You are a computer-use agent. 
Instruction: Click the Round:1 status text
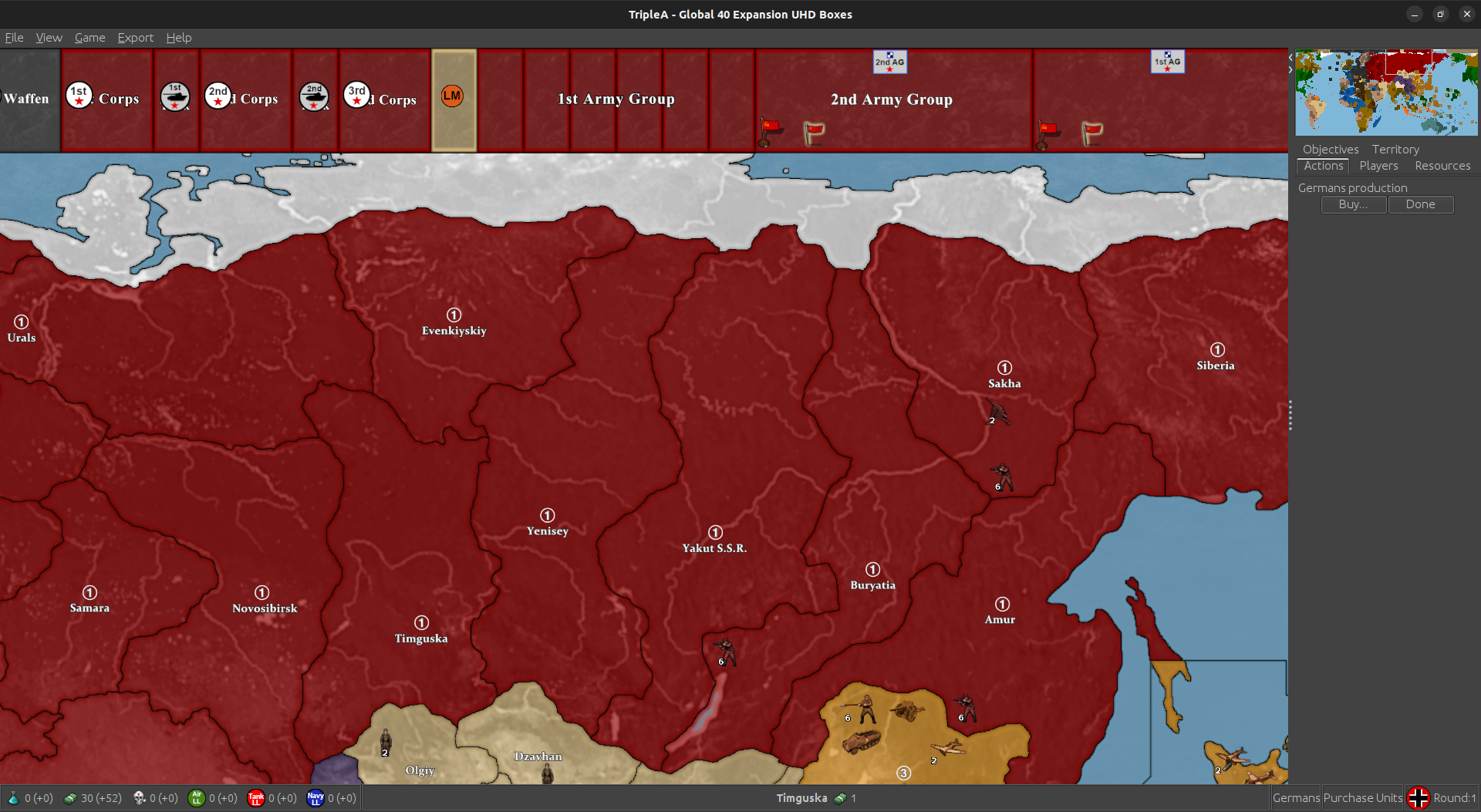pos(1454,798)
